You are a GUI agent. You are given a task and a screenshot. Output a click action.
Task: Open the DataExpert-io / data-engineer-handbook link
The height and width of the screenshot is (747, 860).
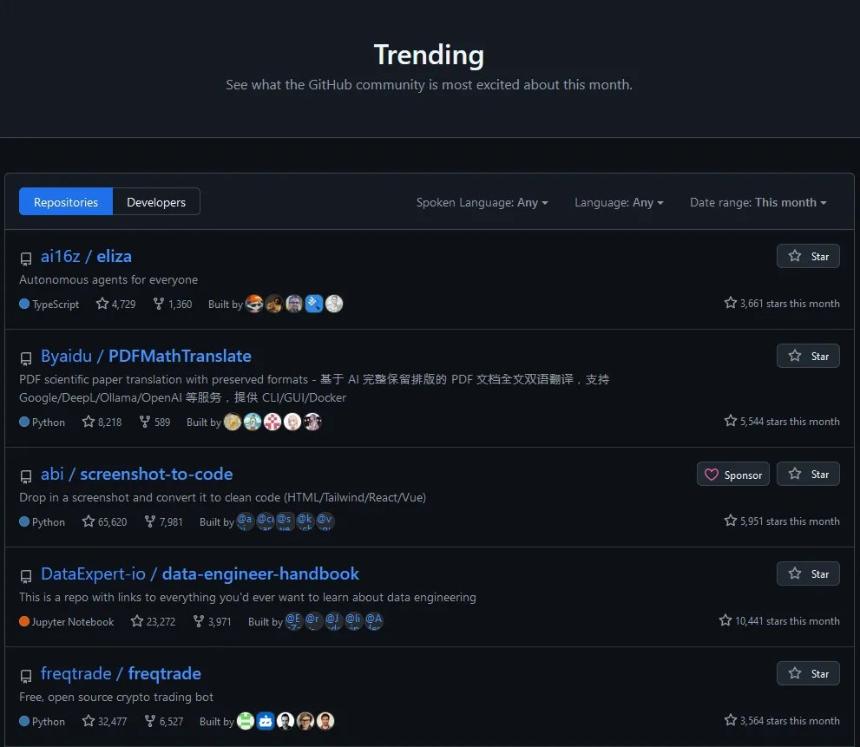[200, 574]
